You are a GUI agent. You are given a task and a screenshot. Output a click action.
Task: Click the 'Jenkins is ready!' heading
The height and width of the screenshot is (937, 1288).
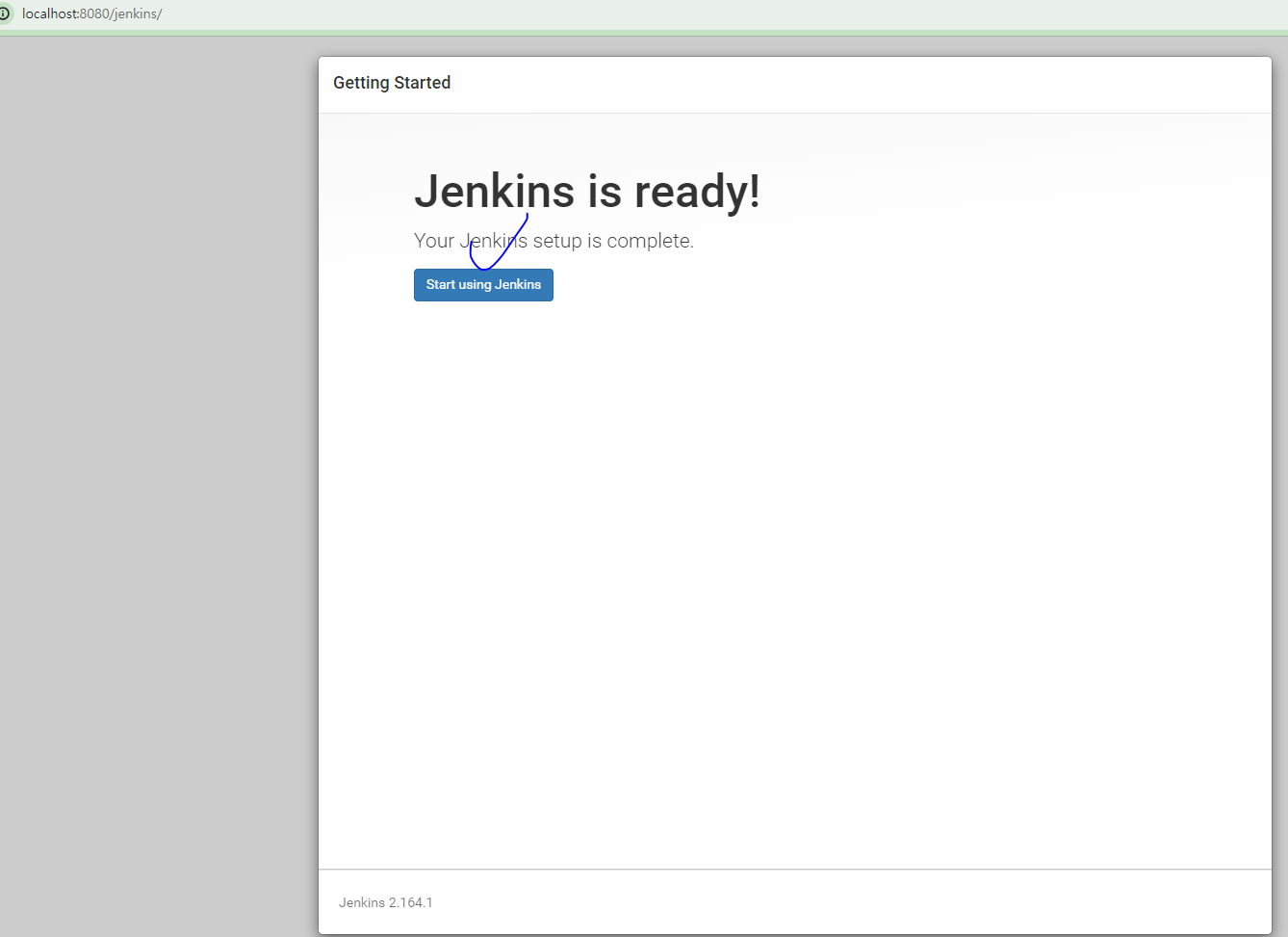pyautogui.click(x=587, y=191)
